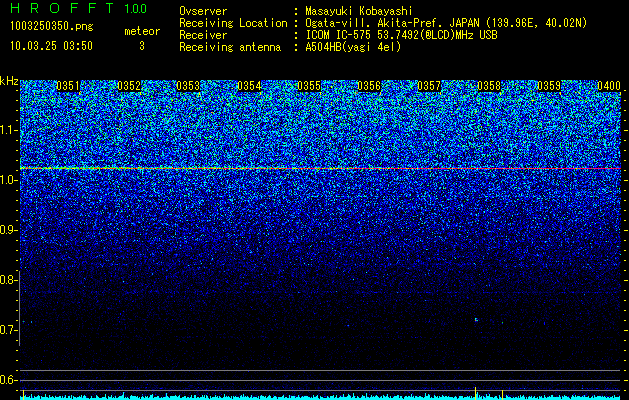Screen dimensions: 629x400
Task: Click the 0355 time marker
Action: [309, 86]
